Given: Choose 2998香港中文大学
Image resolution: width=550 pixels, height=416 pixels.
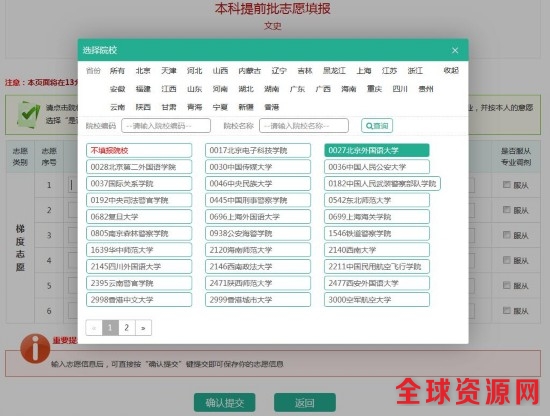Looking at the screenshot, I should tap(139, 300).
